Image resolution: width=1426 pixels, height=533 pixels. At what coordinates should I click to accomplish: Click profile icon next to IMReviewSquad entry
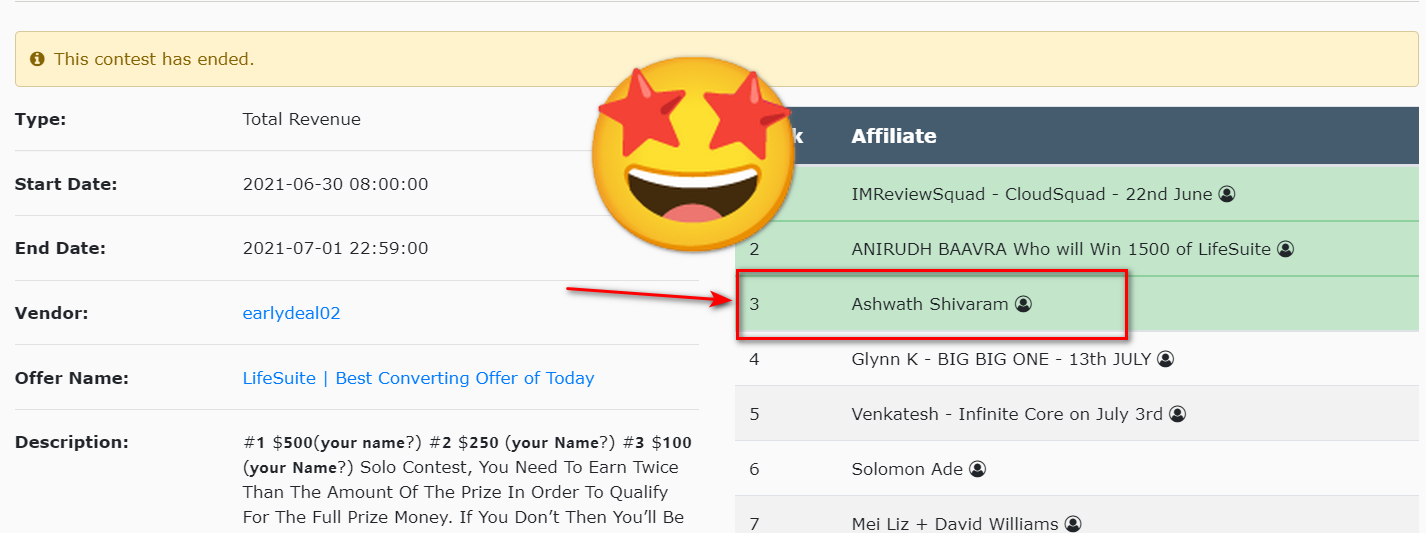point(1227,194)
